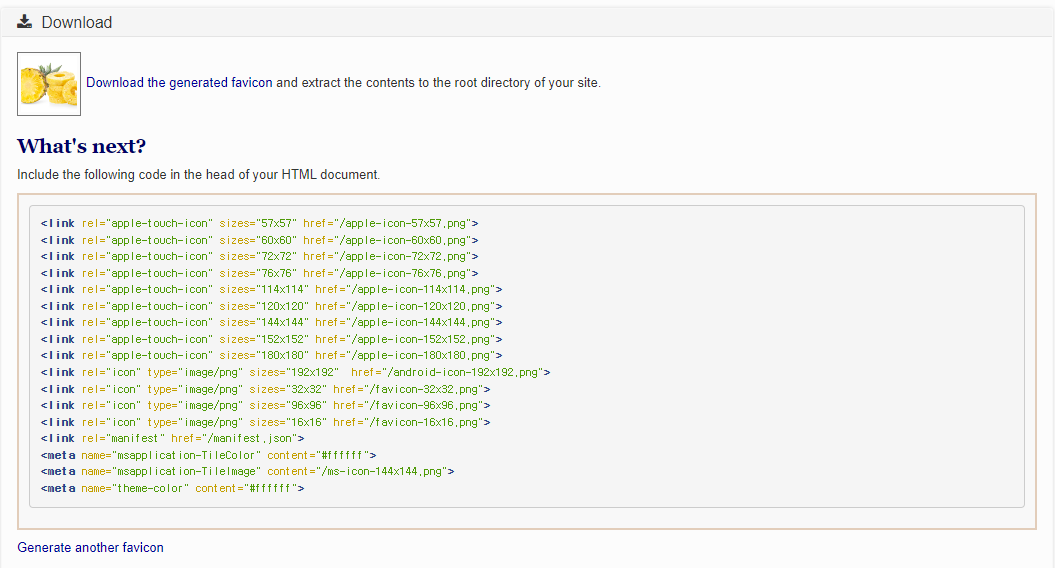Click the msapplication-TileColor meta line
The image size is (1055, 568).
point(209,455)
